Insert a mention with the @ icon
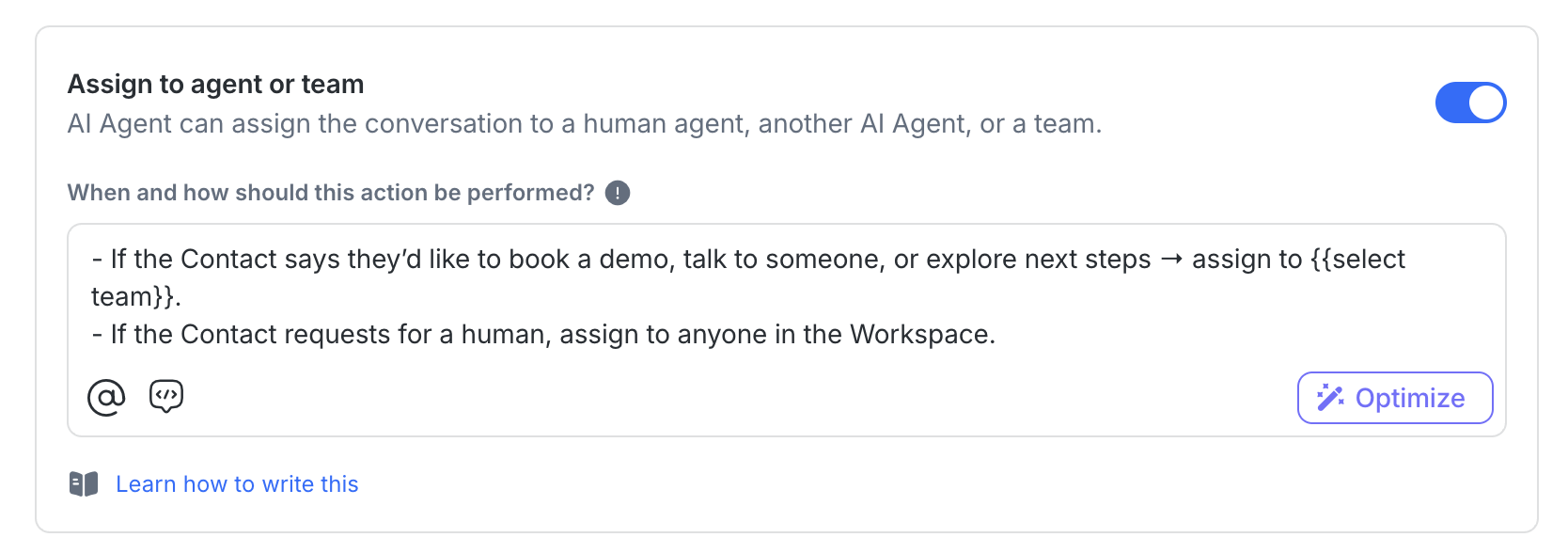 point(106,397)
